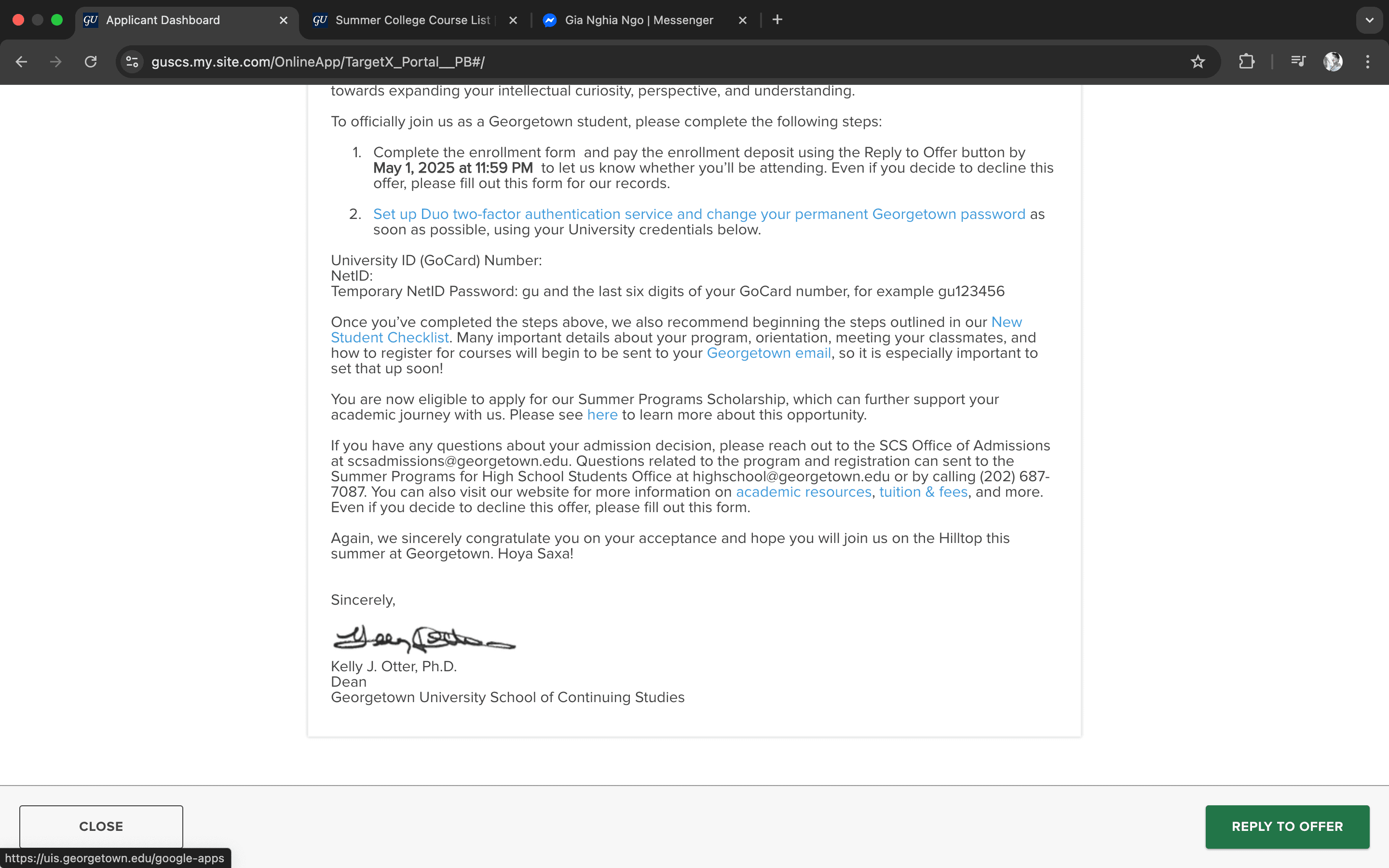Switch to the Applicant Dashboard tab
Screen dimensions: 1389x868
coord(187,20)
